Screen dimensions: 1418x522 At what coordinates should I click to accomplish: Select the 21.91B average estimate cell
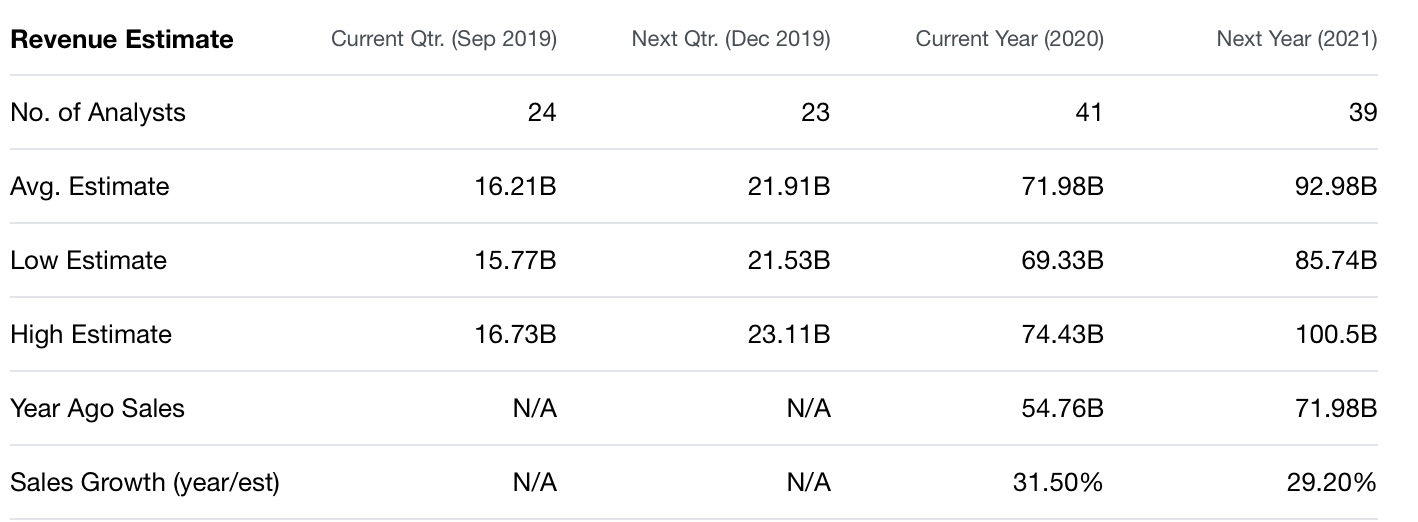788,187
